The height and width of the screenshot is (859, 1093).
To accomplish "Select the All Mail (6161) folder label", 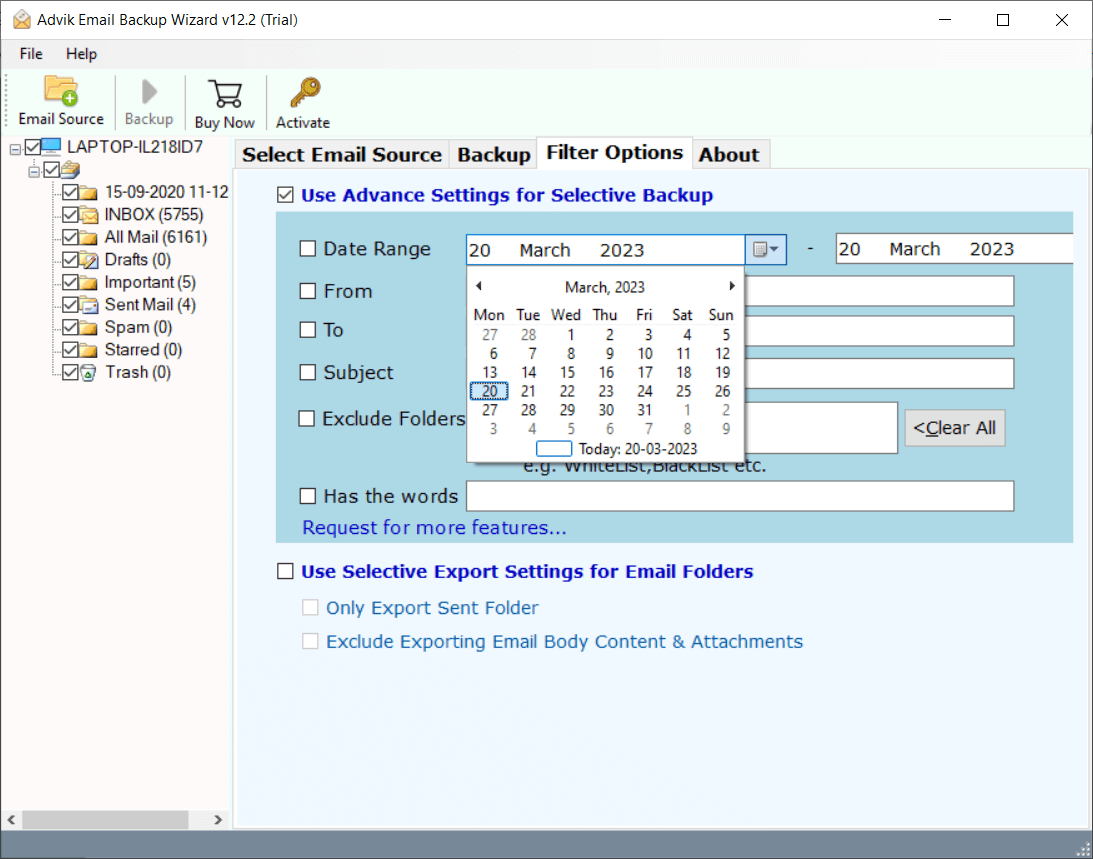I will click(x=155, y=237).
